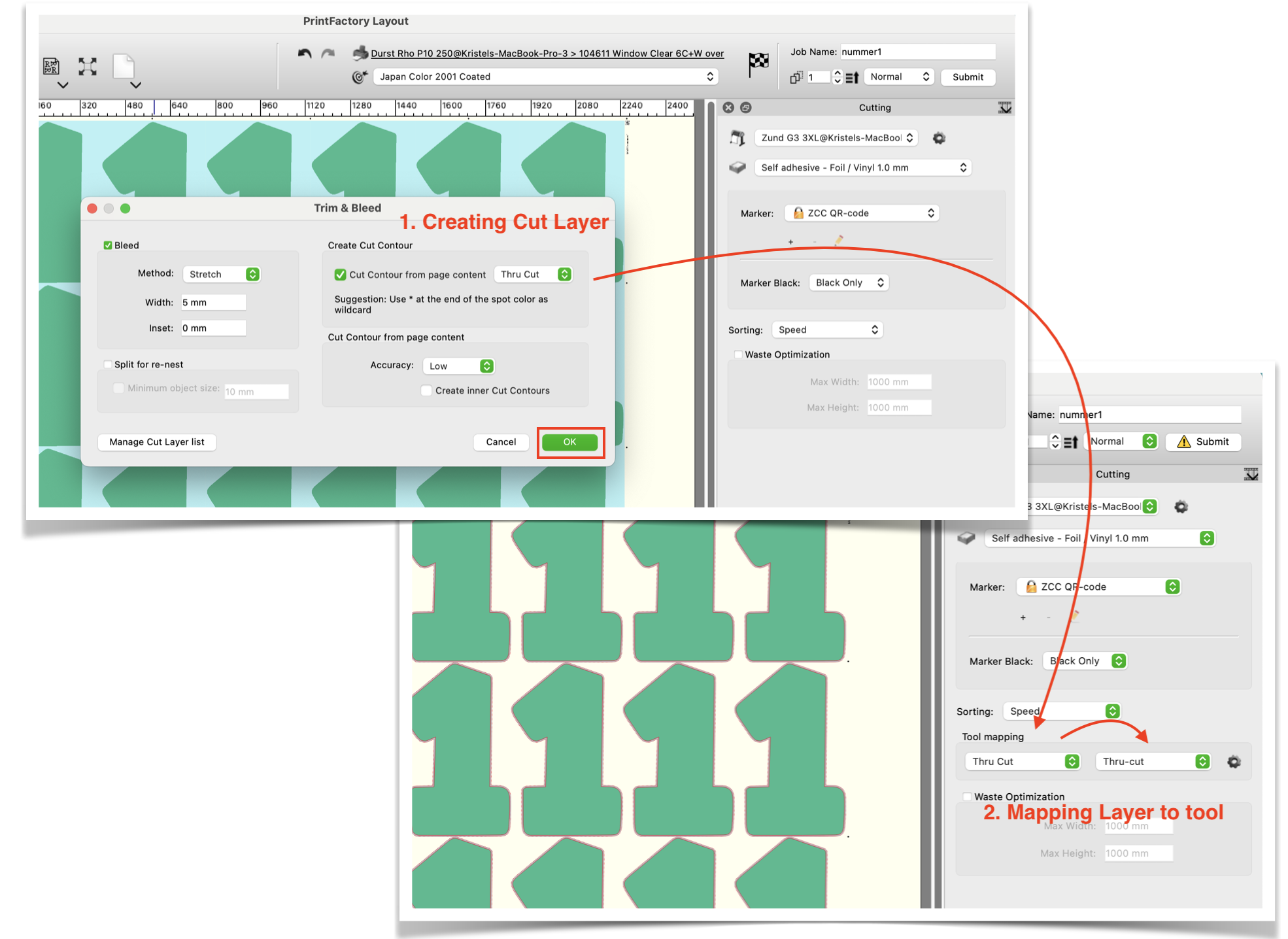
Task: Open Marker Black Only dropdown upper panel
Action: (x=849, y=282)
